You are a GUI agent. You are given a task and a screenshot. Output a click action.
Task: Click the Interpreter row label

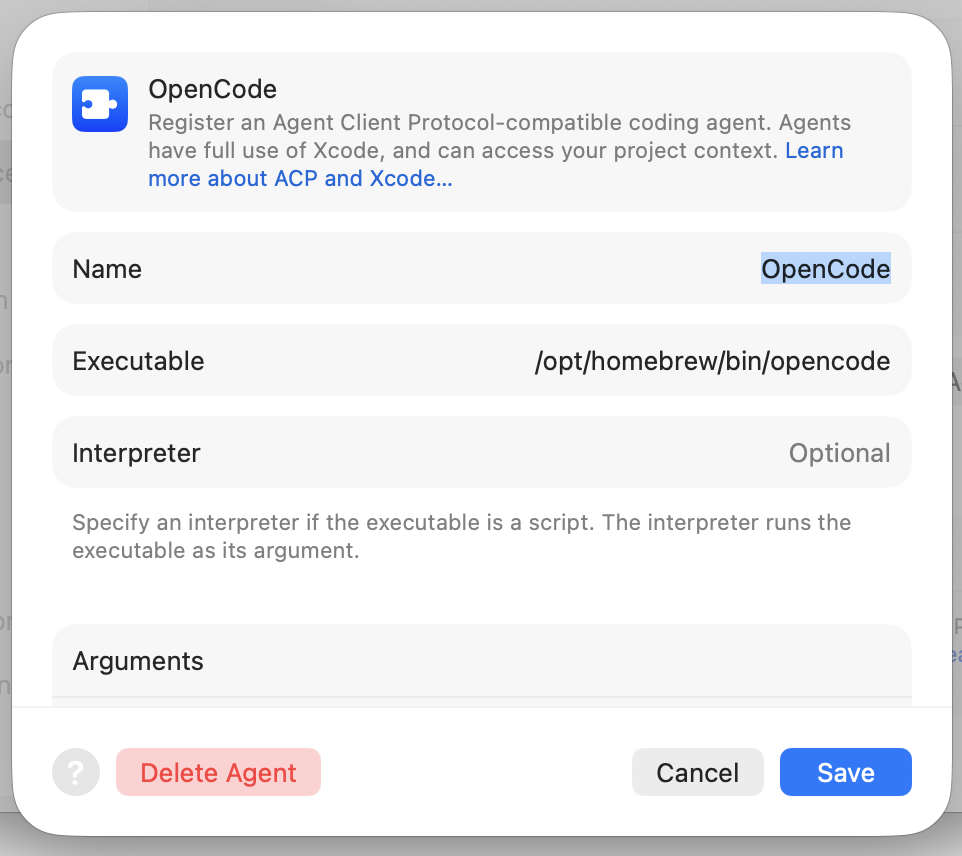click(x=136, y=453)
